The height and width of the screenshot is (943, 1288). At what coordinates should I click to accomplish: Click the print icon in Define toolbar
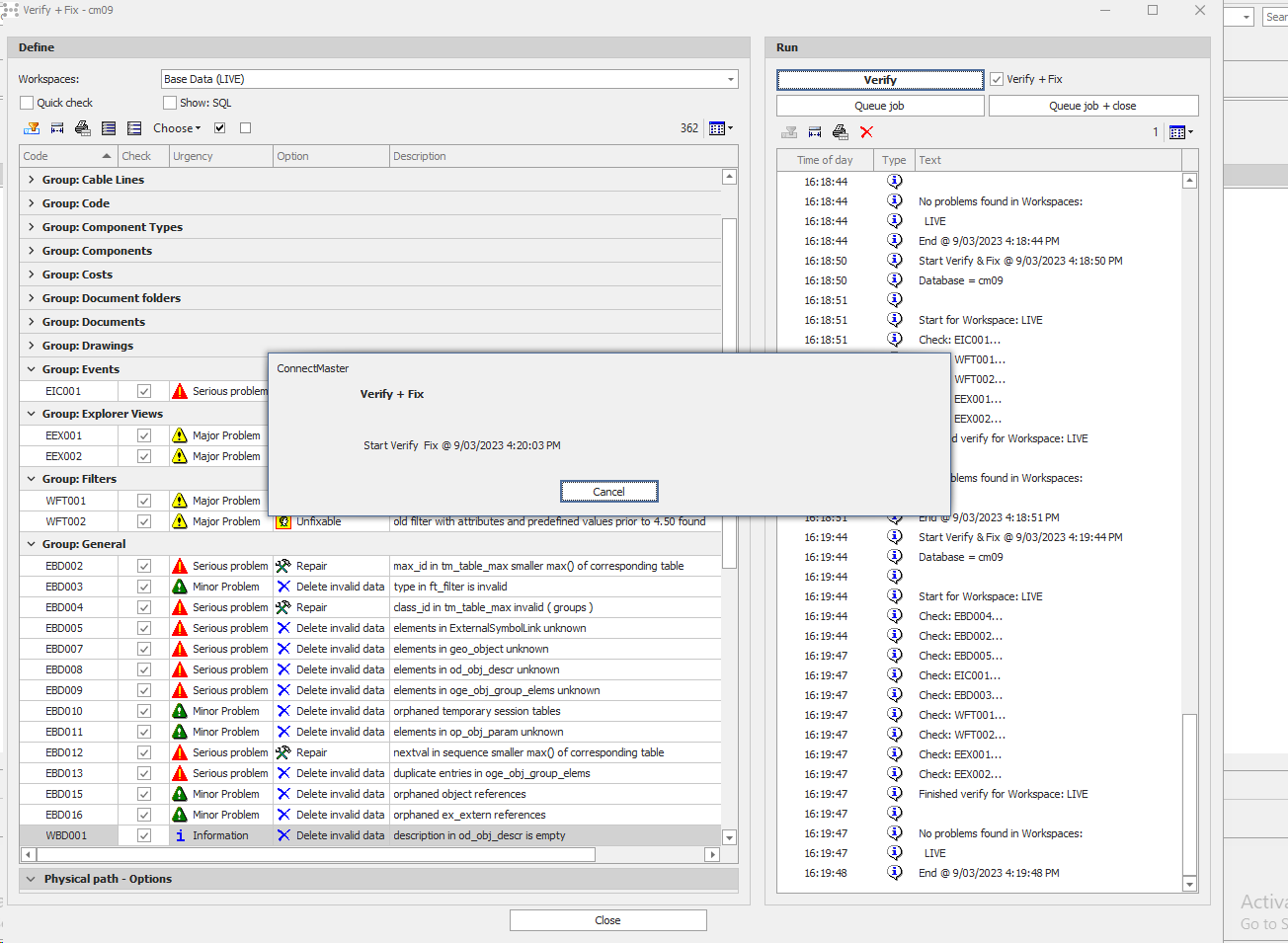[x=83, y=128]
